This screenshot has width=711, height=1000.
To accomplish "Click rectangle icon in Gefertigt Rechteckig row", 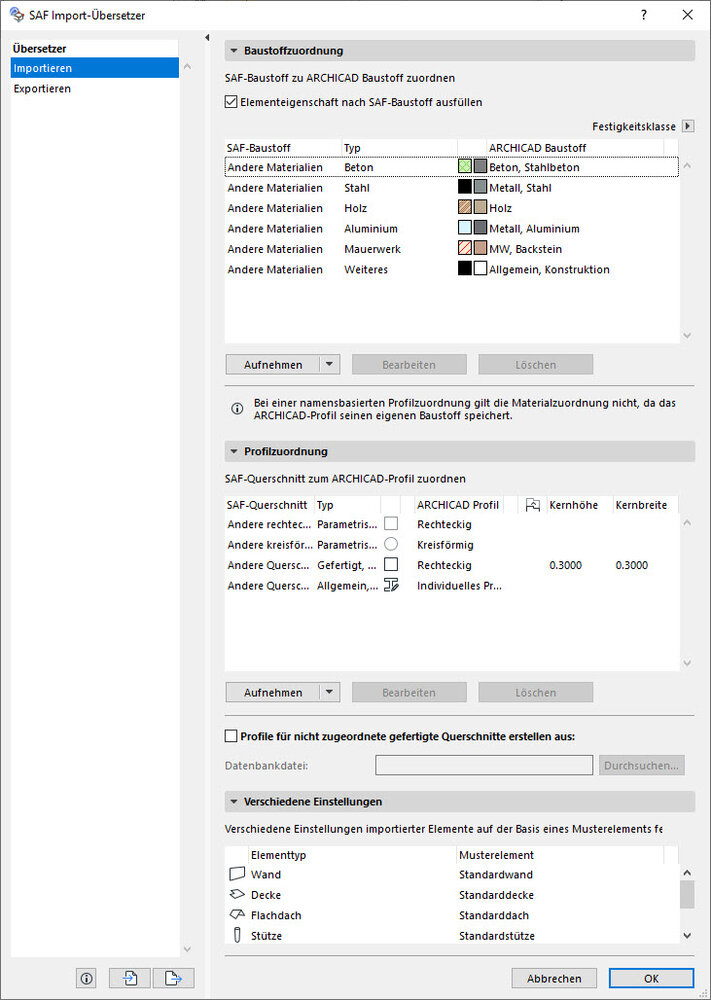I will pyautogui.click(x=391, y=564).
